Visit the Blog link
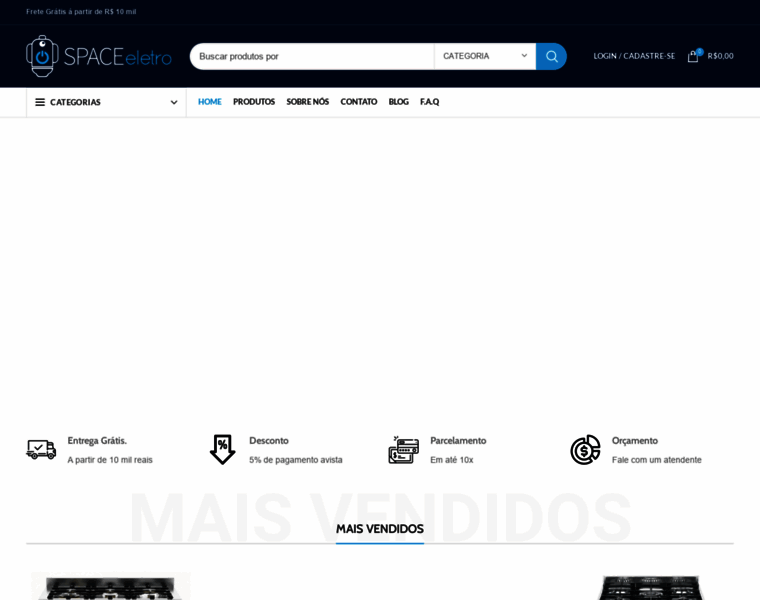Viewport: 760px width, 600px height. pyautogui.click(x=398, y=102)
